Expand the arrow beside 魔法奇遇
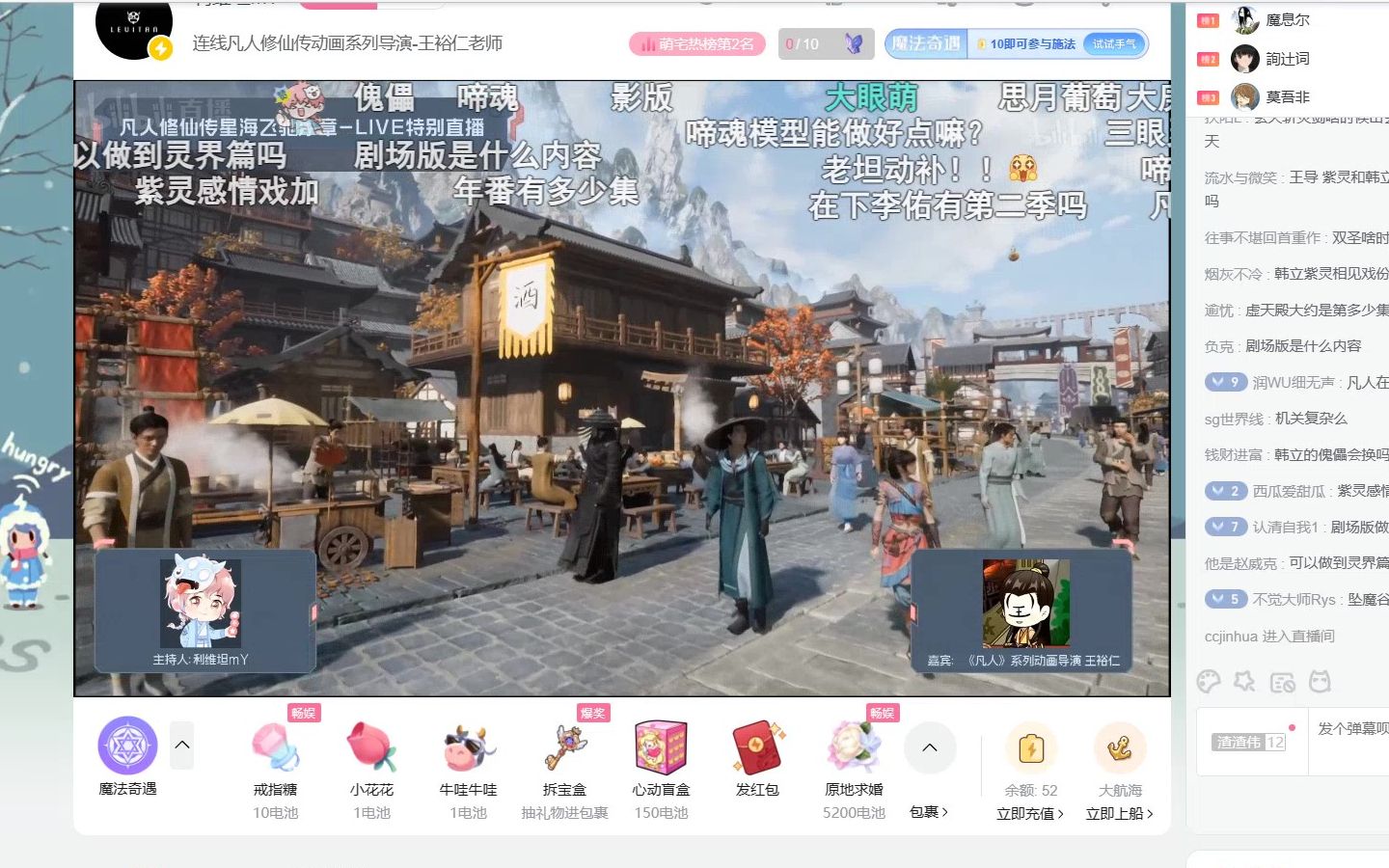 coord(182,745)
